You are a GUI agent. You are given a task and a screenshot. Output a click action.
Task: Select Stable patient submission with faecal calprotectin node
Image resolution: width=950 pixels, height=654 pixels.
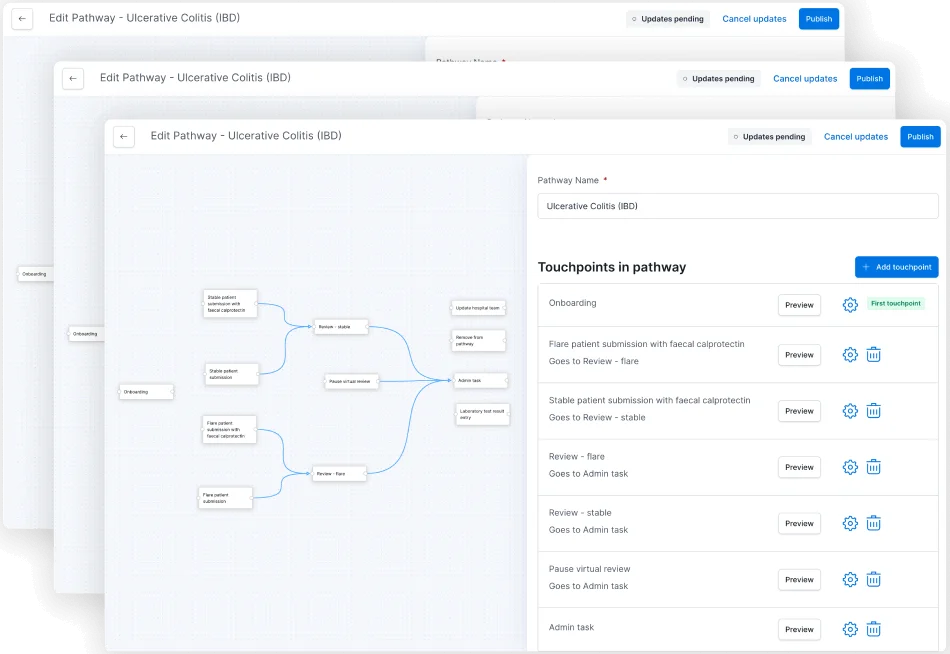[x=230, y=304]
